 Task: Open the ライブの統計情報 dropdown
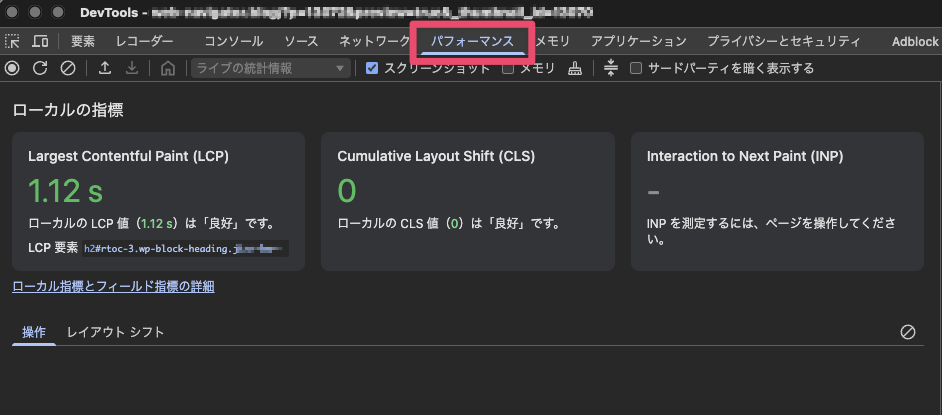coord(271,68)
